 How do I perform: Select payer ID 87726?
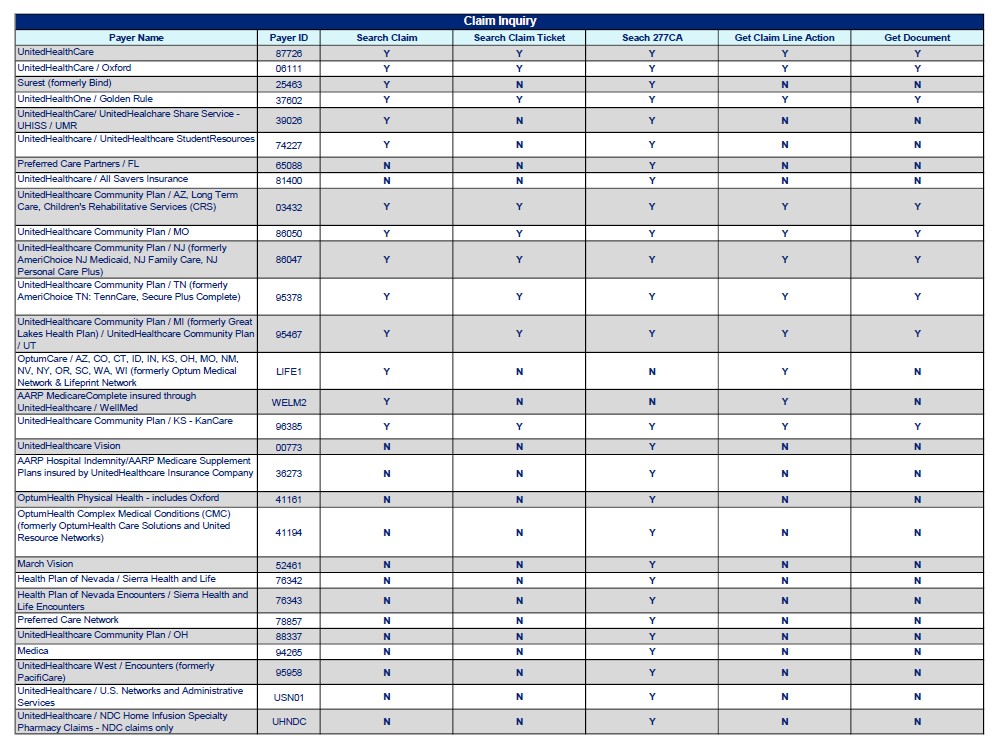(x=289, y=54)
